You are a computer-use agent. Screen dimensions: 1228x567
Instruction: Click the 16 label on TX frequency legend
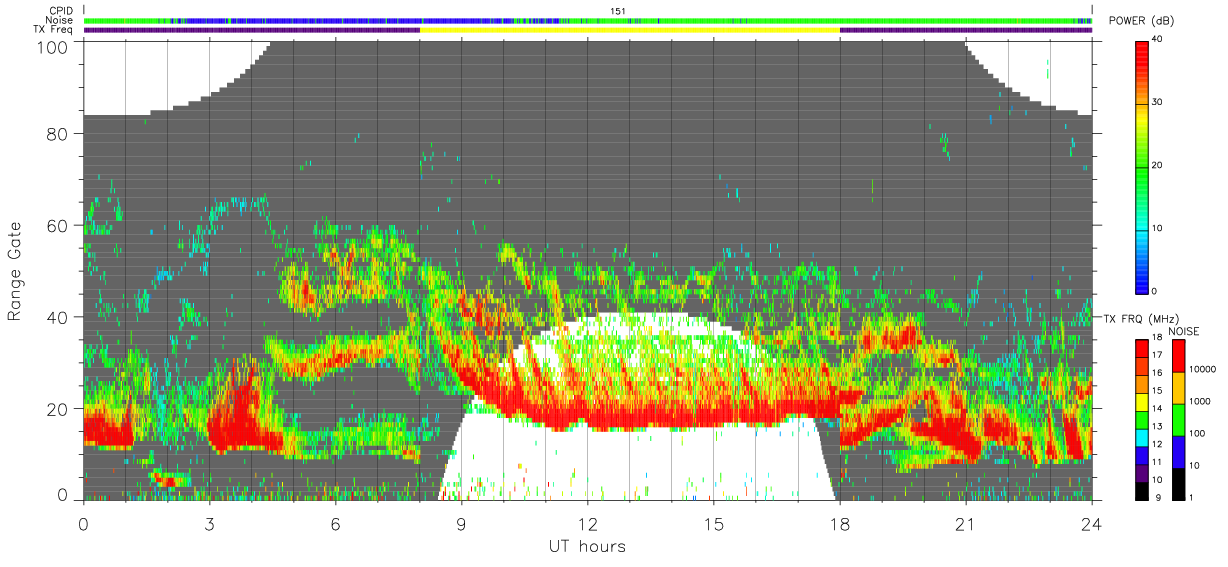coord(1157,373)
